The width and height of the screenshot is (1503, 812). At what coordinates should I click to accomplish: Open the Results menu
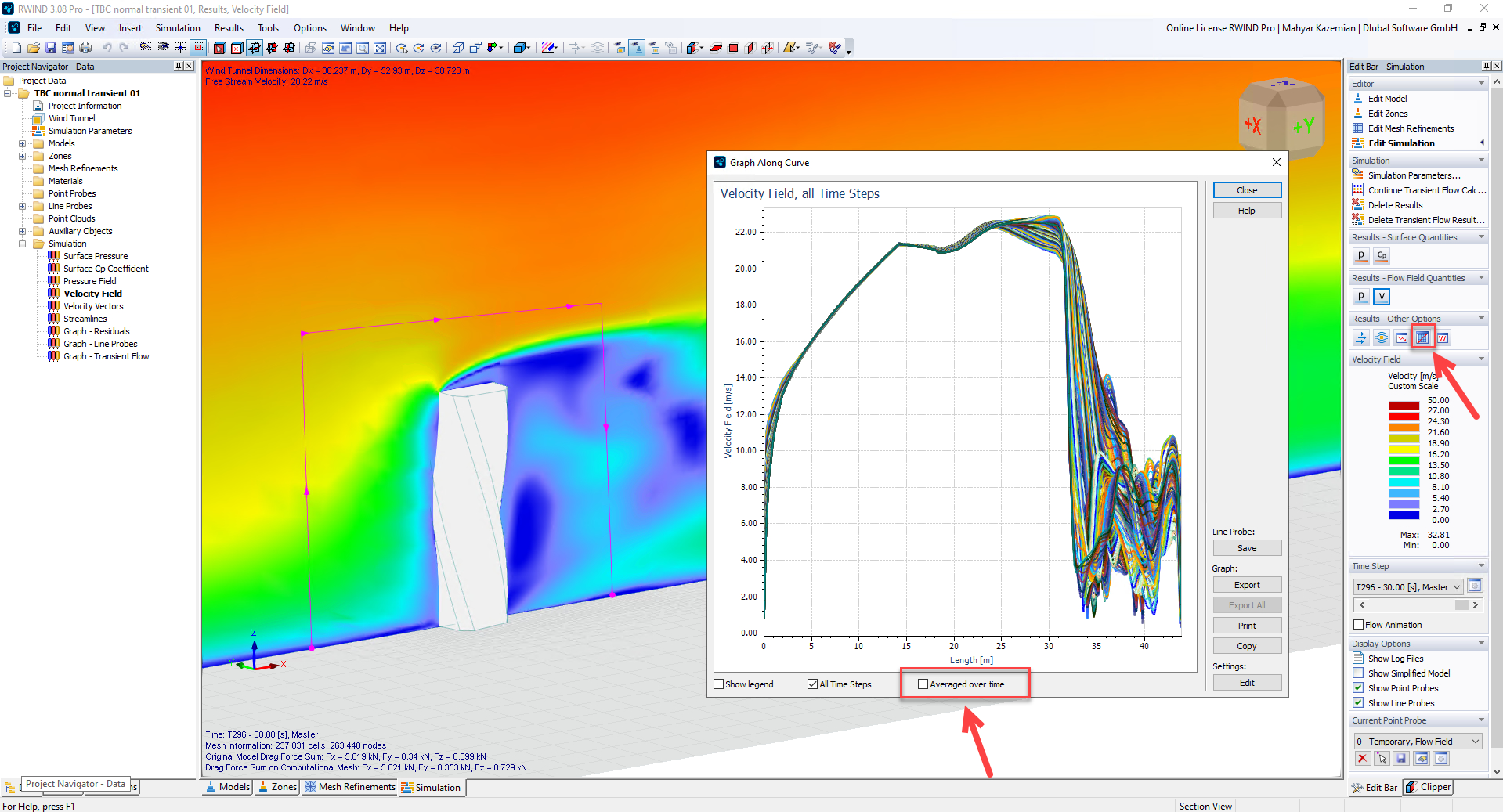click(229, 28)
